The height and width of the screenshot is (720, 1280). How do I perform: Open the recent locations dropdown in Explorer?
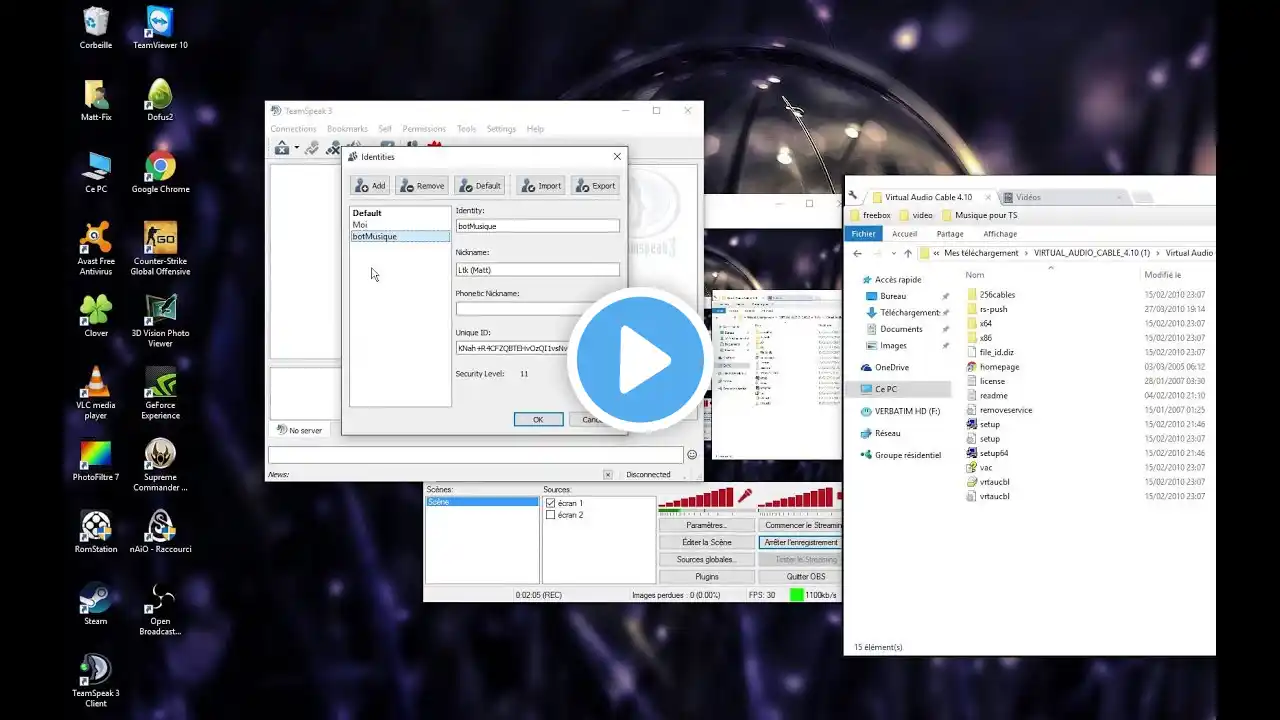coord(892,253)
